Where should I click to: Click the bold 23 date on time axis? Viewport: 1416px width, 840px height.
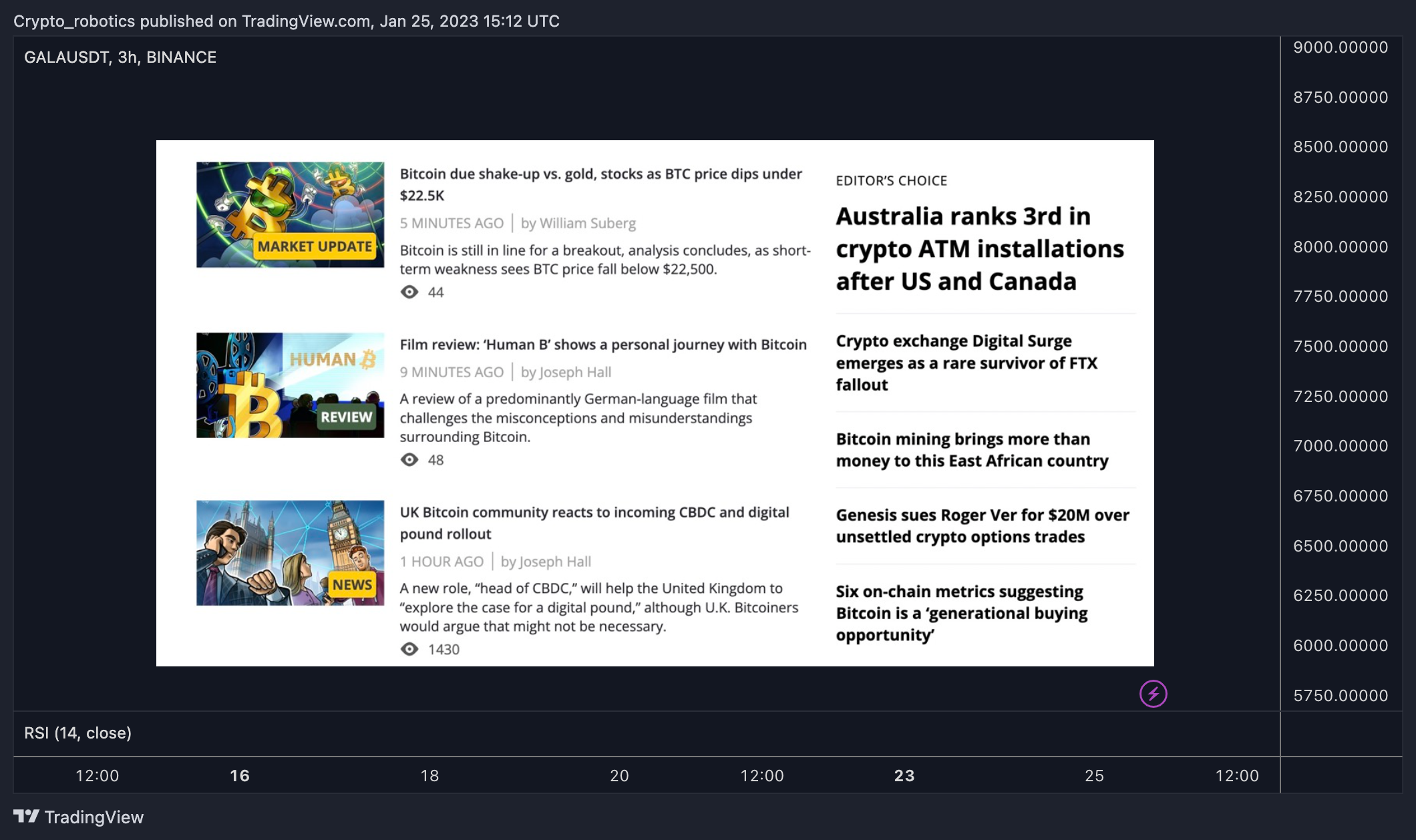(x=904, y=776)
